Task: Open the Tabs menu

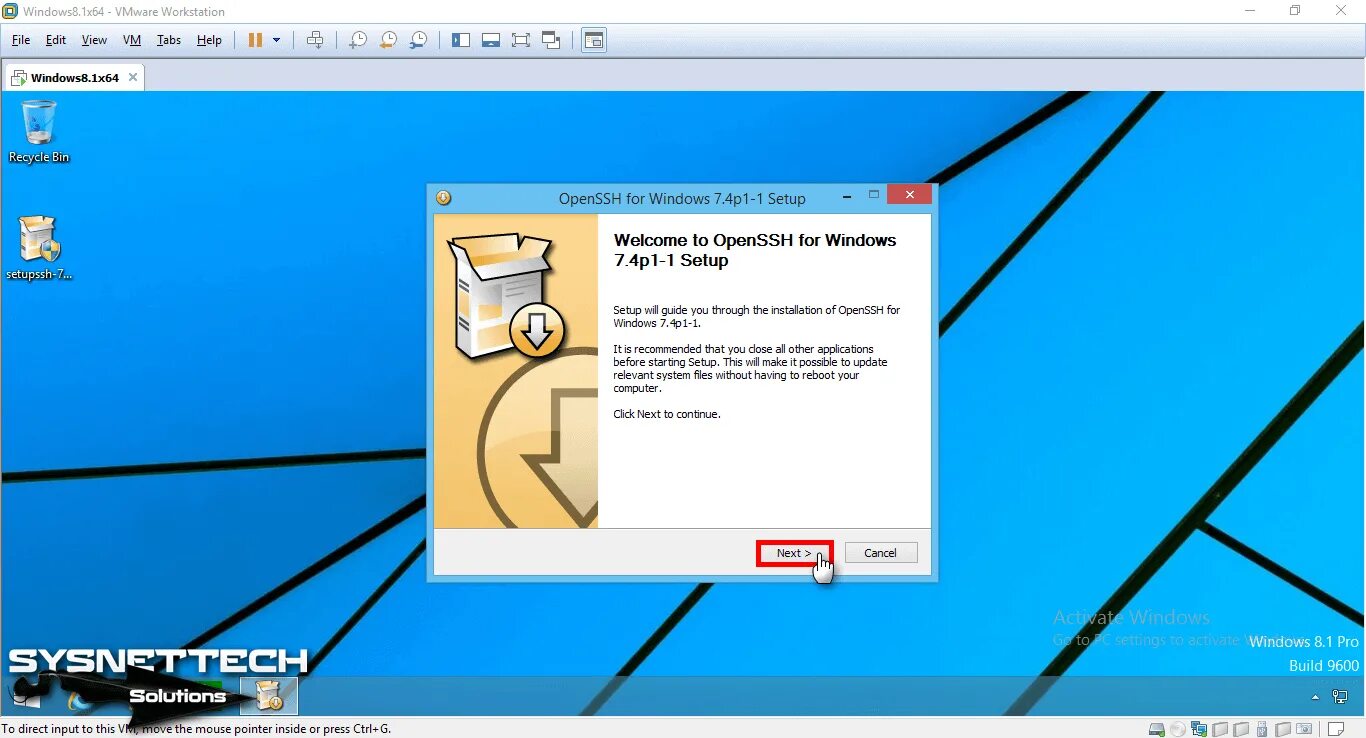Action: coord(169,40)
